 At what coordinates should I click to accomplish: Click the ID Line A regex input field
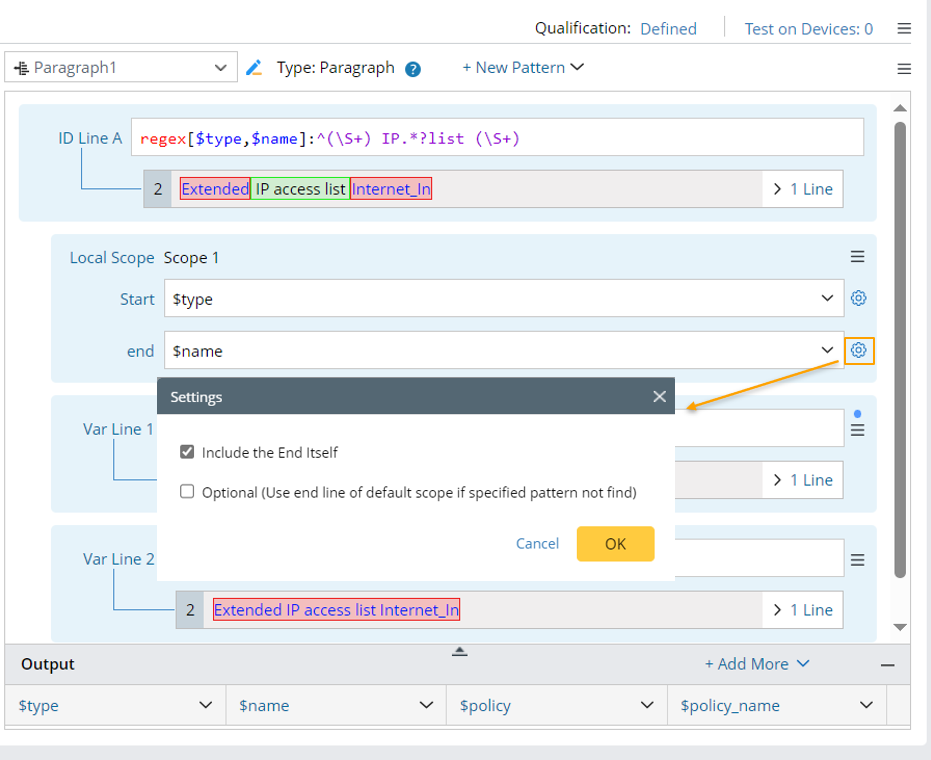tap(497, 138)
